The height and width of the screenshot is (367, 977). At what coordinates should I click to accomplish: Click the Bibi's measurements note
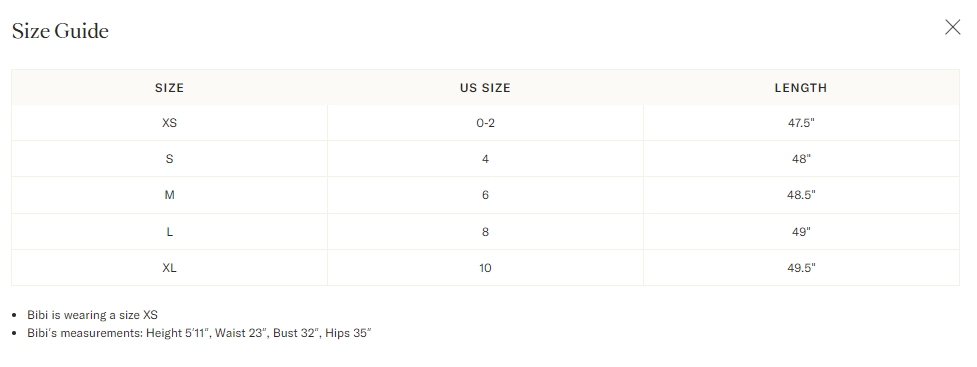pyautogui.click(x=199, y=333)
